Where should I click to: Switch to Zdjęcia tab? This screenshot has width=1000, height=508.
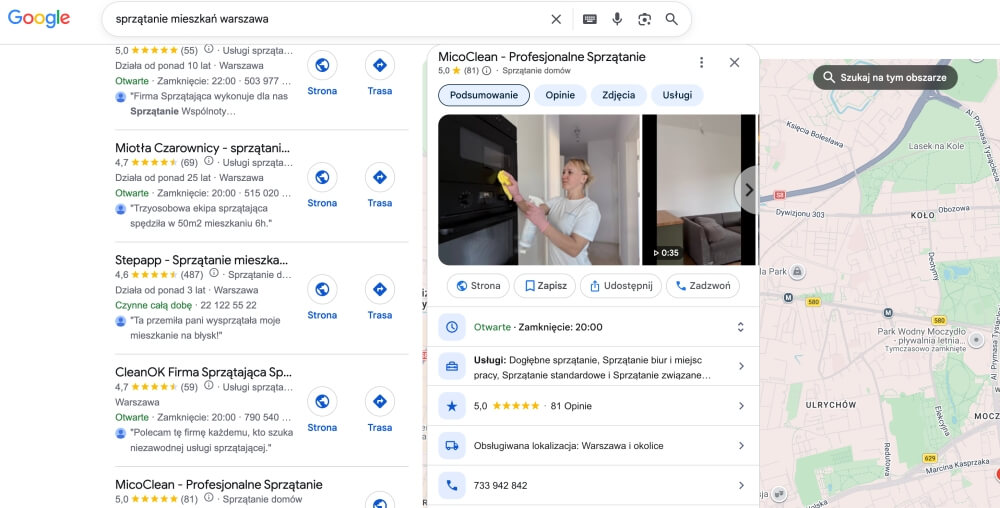coord(619,95)
